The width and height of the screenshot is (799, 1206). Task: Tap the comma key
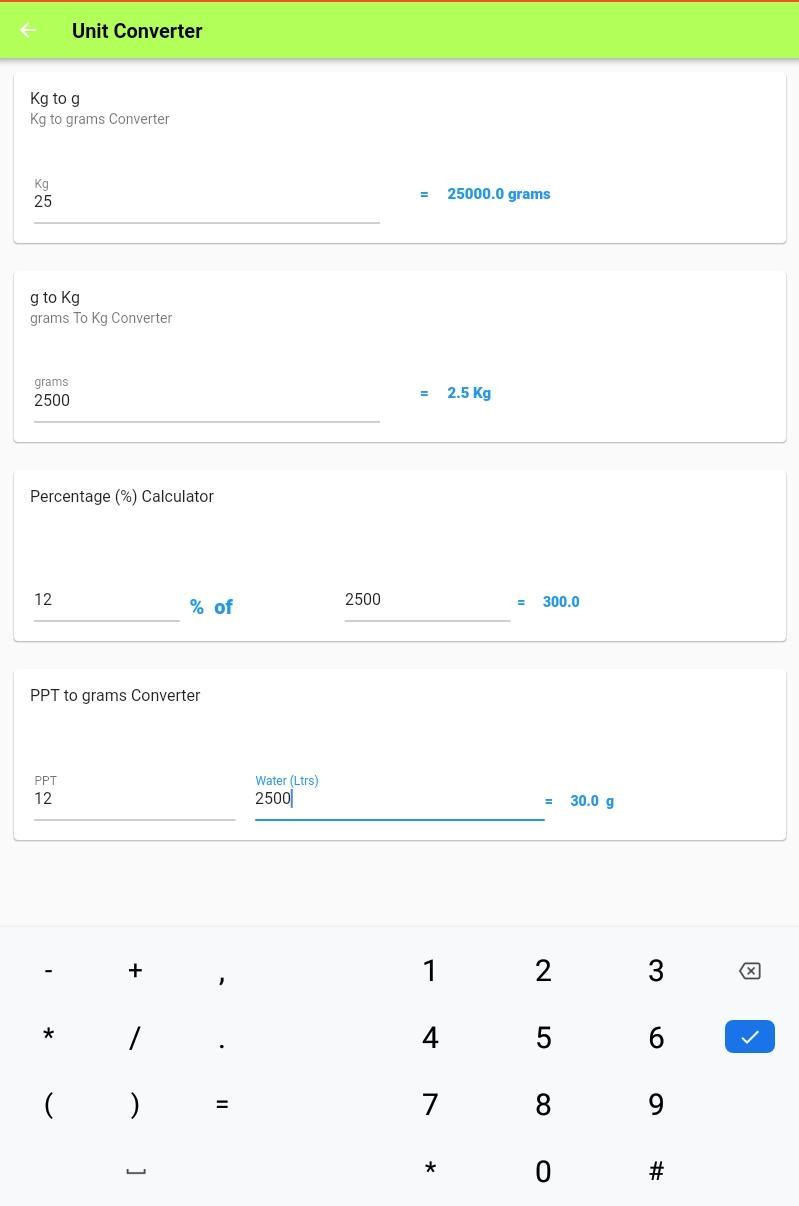pyautogui.click(x=222, y=971)
